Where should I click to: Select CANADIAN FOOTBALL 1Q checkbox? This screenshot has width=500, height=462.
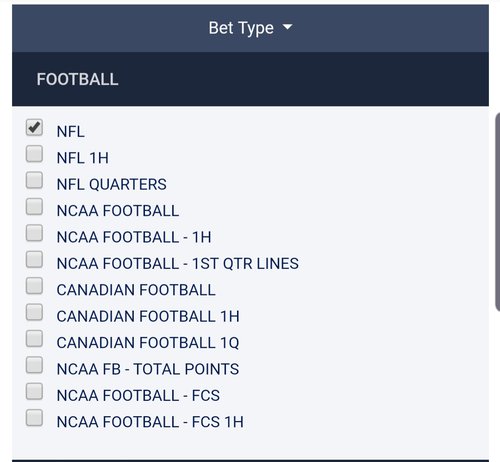coord(34,339)
